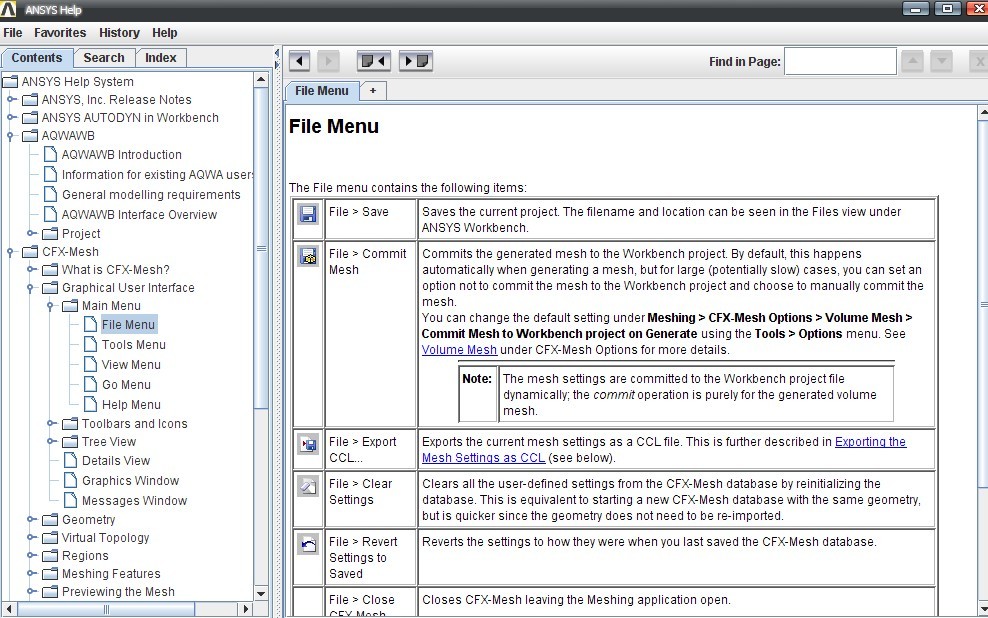Expand ANSYS AUTODYN in Workbench node
Viewport: 988px width, 618px height.
pos(11,117)
